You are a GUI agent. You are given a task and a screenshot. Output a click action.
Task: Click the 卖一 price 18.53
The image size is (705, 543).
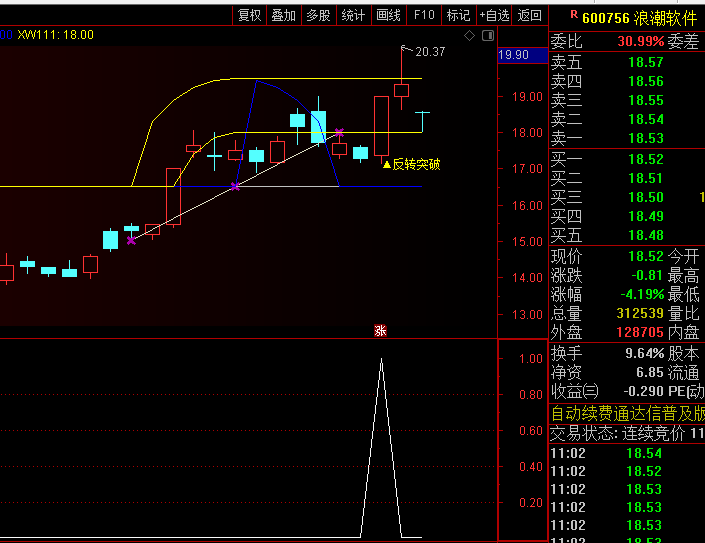[x=646, y=138]
